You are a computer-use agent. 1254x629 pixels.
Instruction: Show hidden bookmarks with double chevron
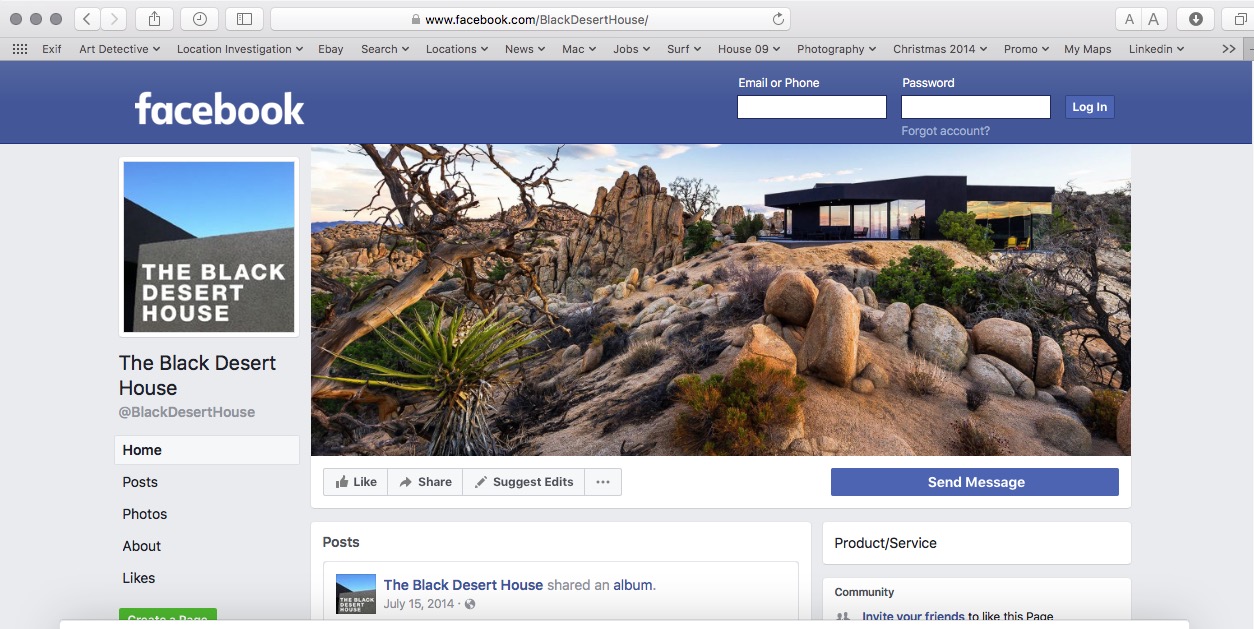[1229, 49]
